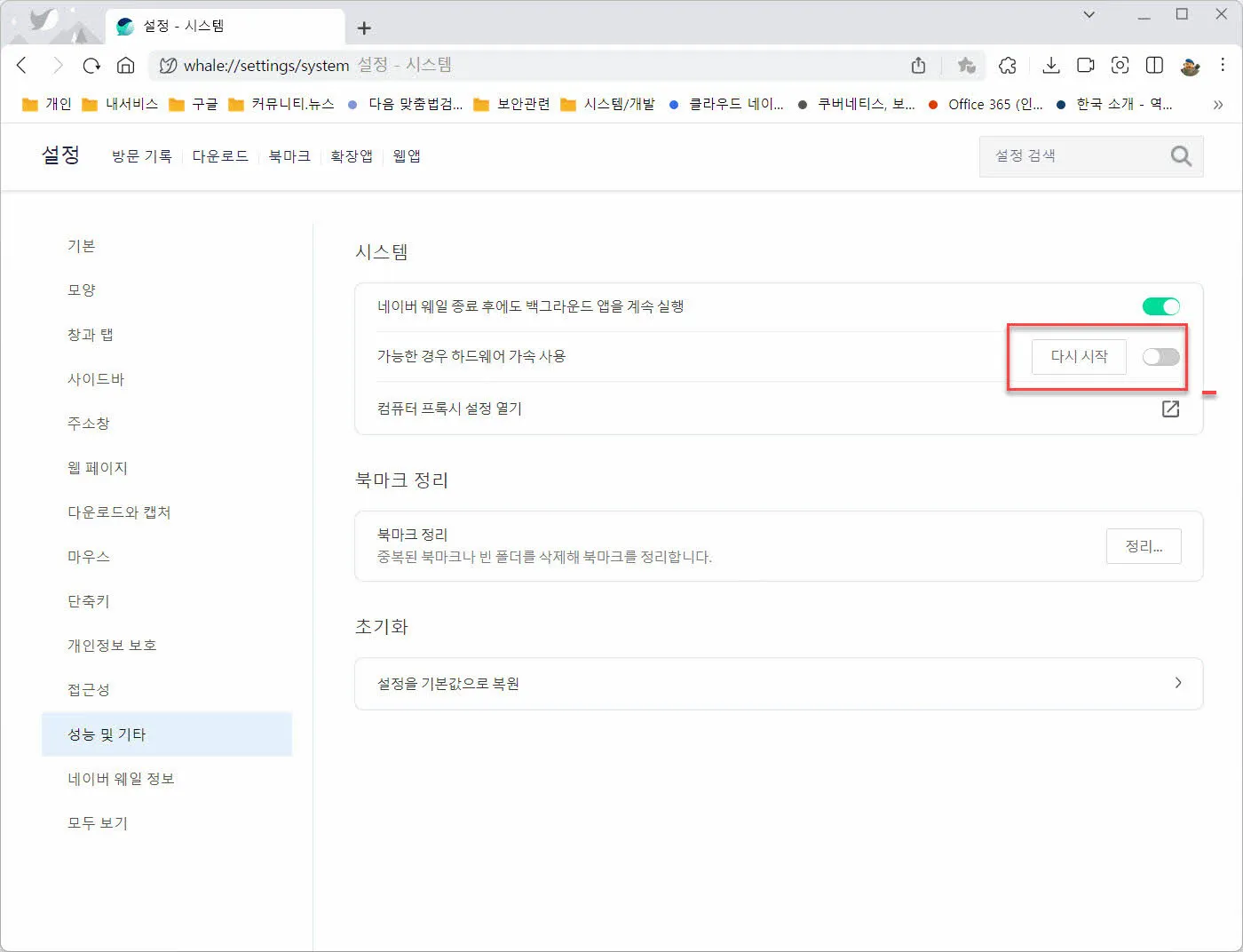The width and height of the screenshot is (1243, 952).
Task: Go back with the browser back arrow
Action: pyautogui.click(x=22, y=65)
